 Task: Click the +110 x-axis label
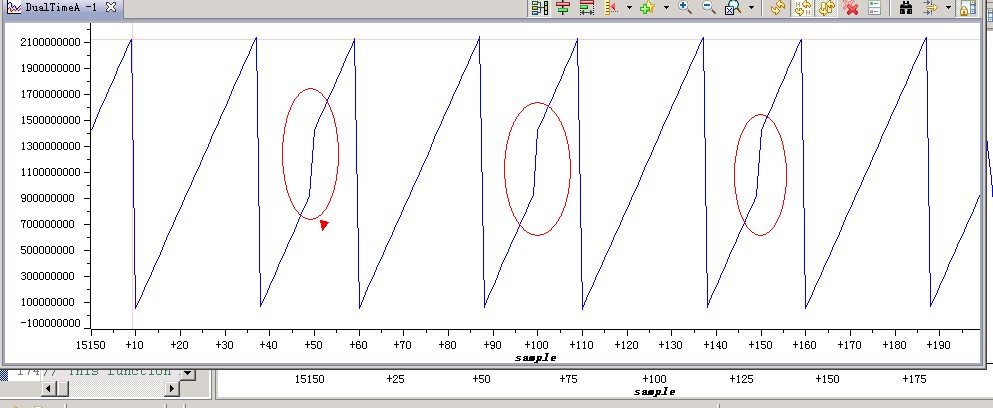pos(581,345)
